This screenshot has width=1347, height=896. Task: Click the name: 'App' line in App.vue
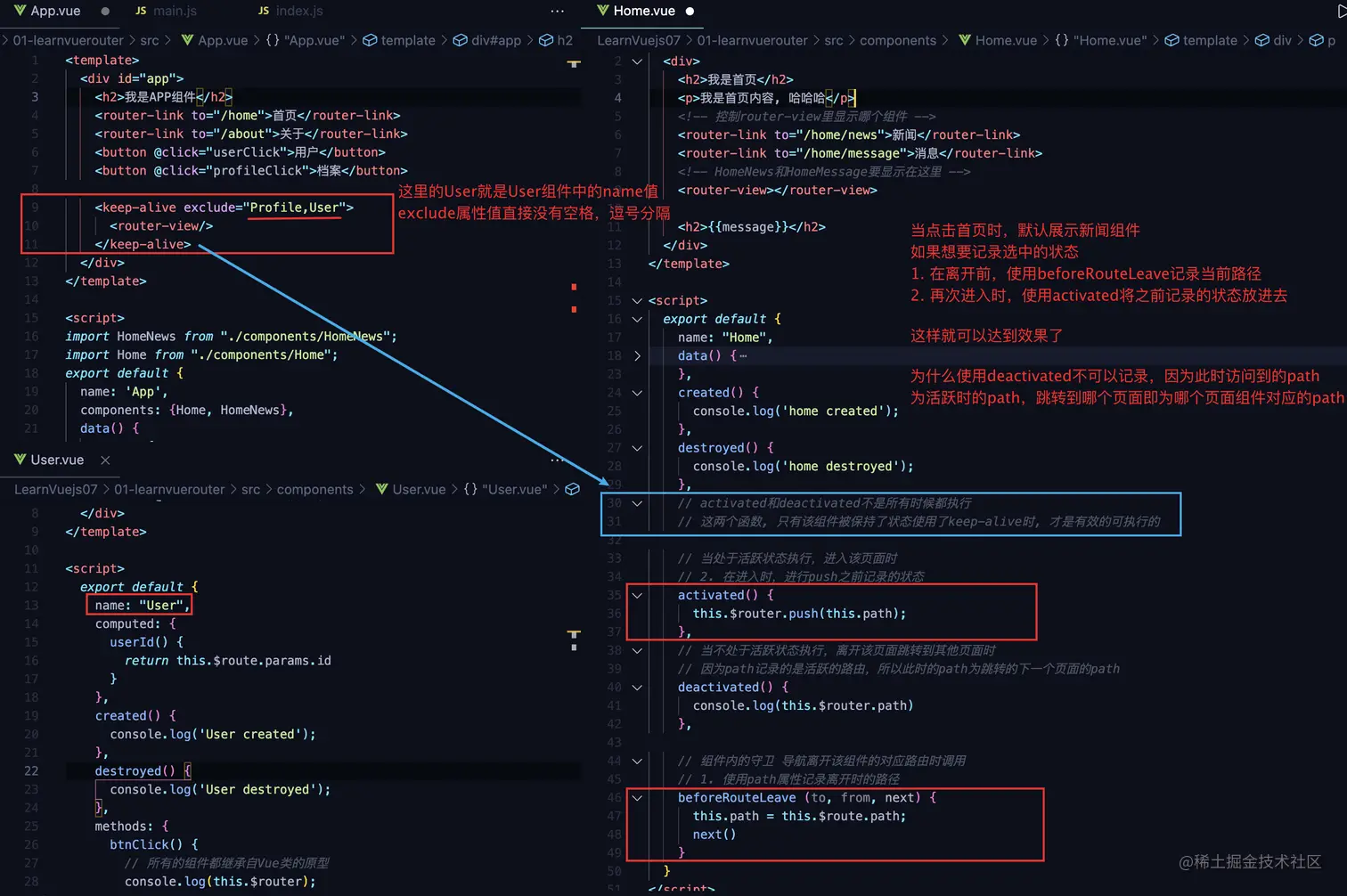point(124,392)
